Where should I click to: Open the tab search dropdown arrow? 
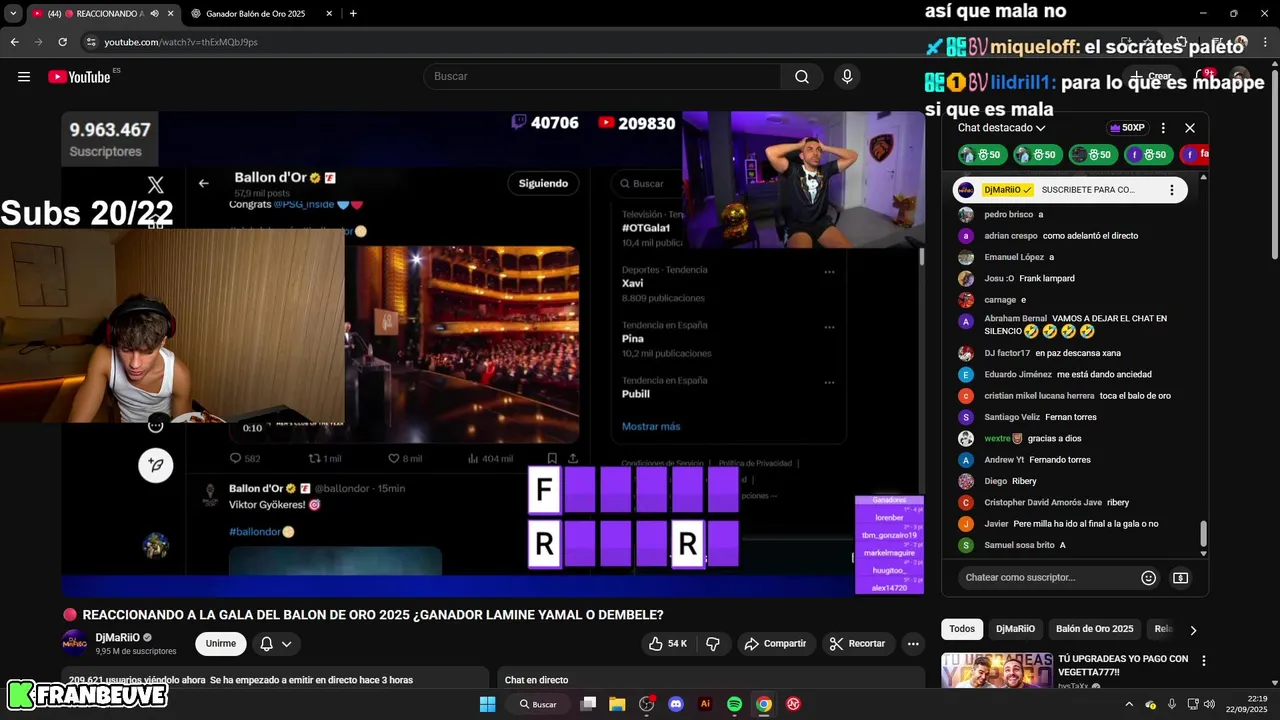point(13,13)
